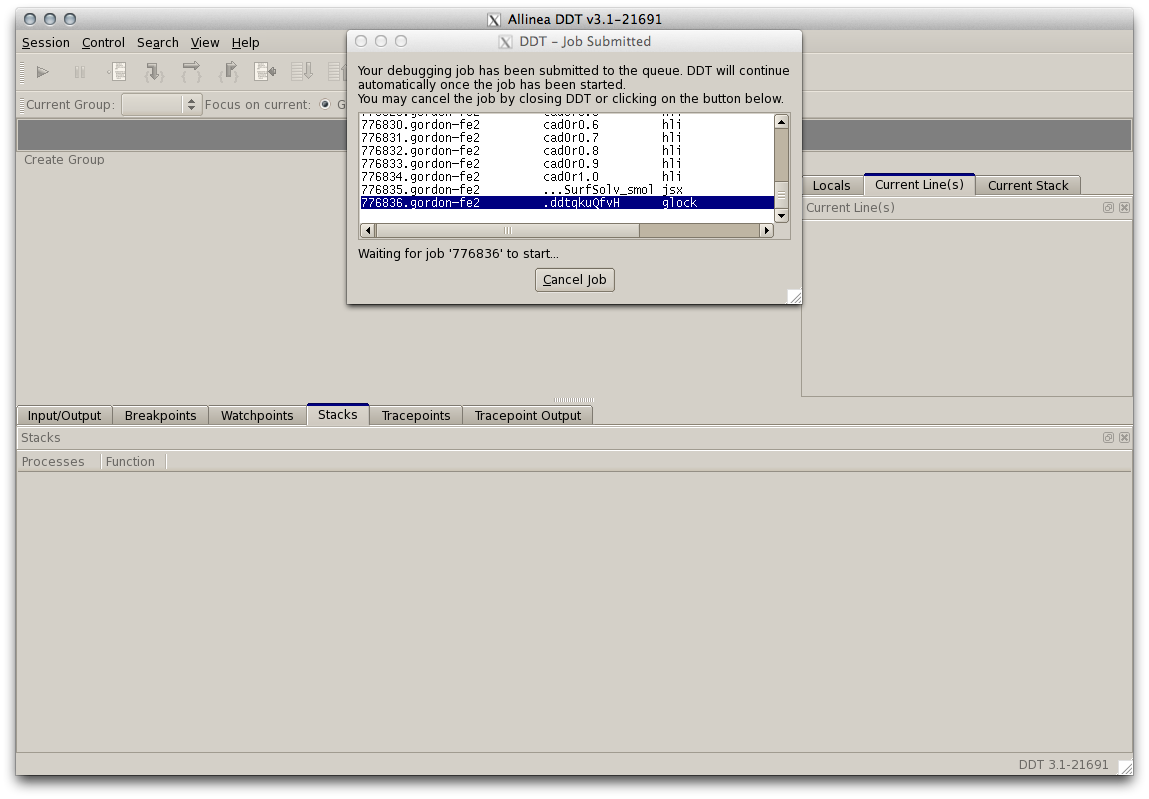This screenshot has width=1149, height=799.
Task: Click the Processes column header
Action: 53,461
